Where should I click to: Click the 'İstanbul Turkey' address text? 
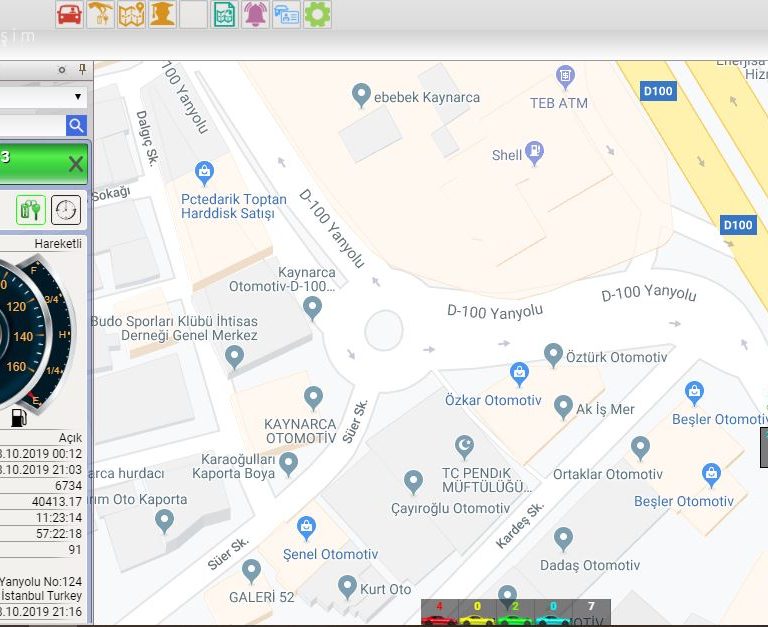tap(42, 596)
